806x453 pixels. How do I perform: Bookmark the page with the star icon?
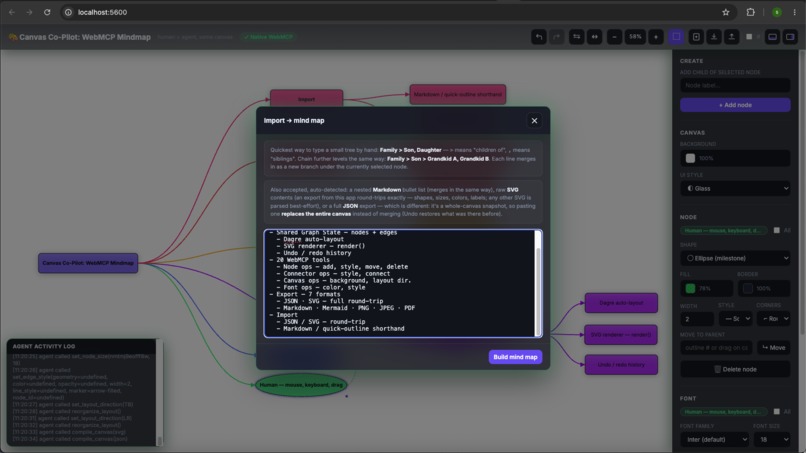click(x=726, y=12)
